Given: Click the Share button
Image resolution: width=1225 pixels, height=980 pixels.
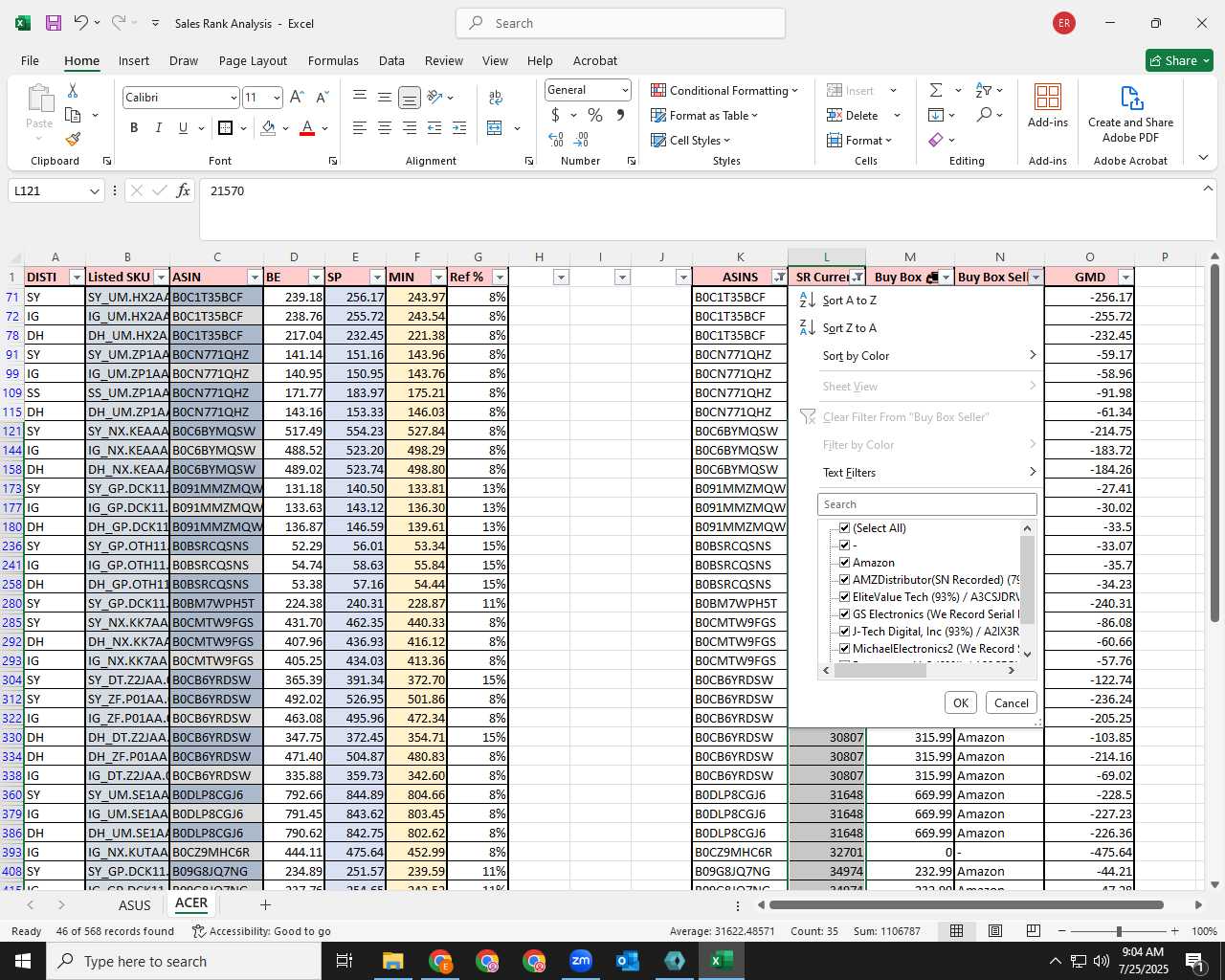Looking at the screenshot, I should coord(1179,60).
